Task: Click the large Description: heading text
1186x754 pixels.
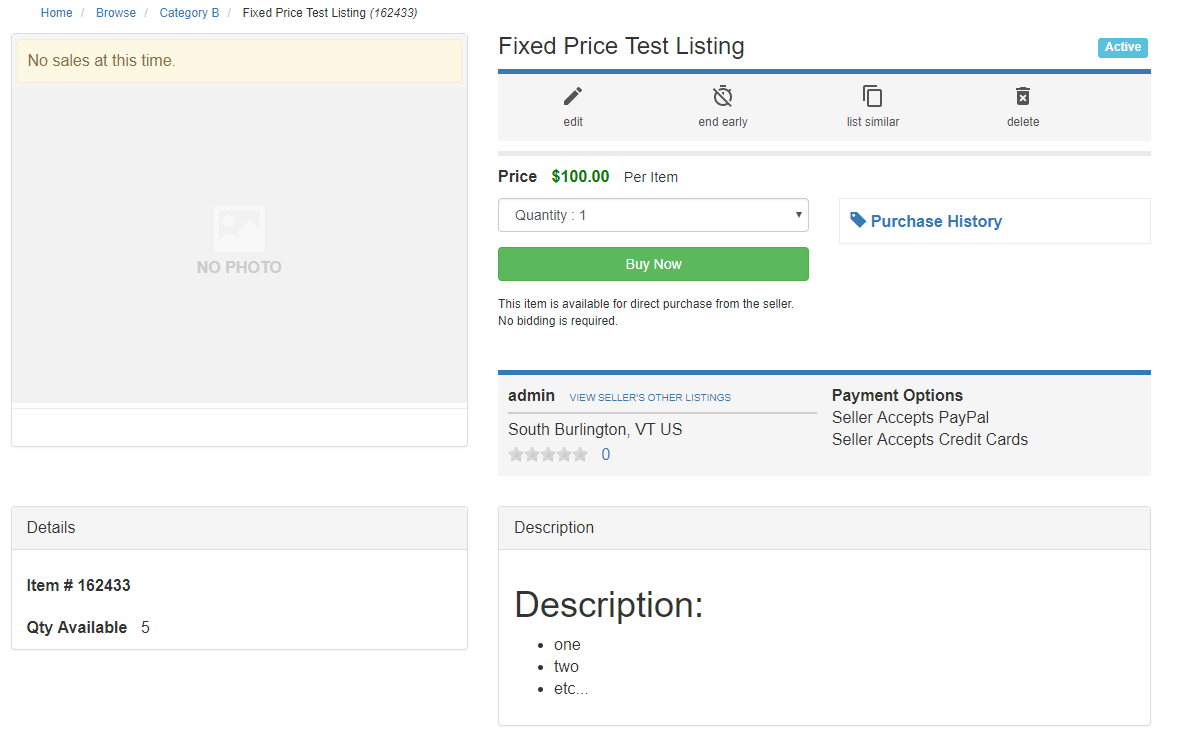Action: click(608, 605)
